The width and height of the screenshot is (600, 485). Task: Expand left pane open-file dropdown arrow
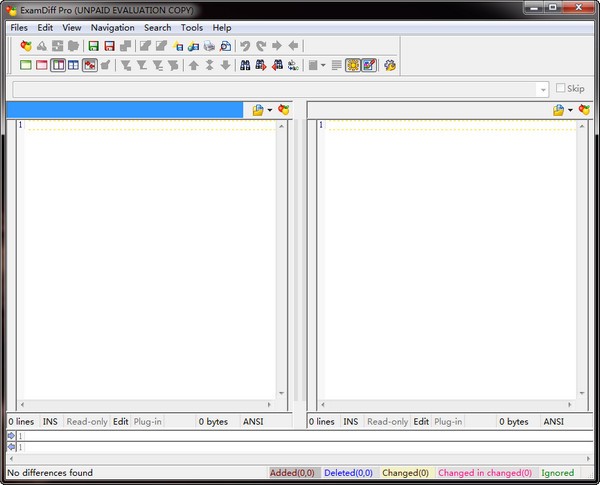(270, 110)
